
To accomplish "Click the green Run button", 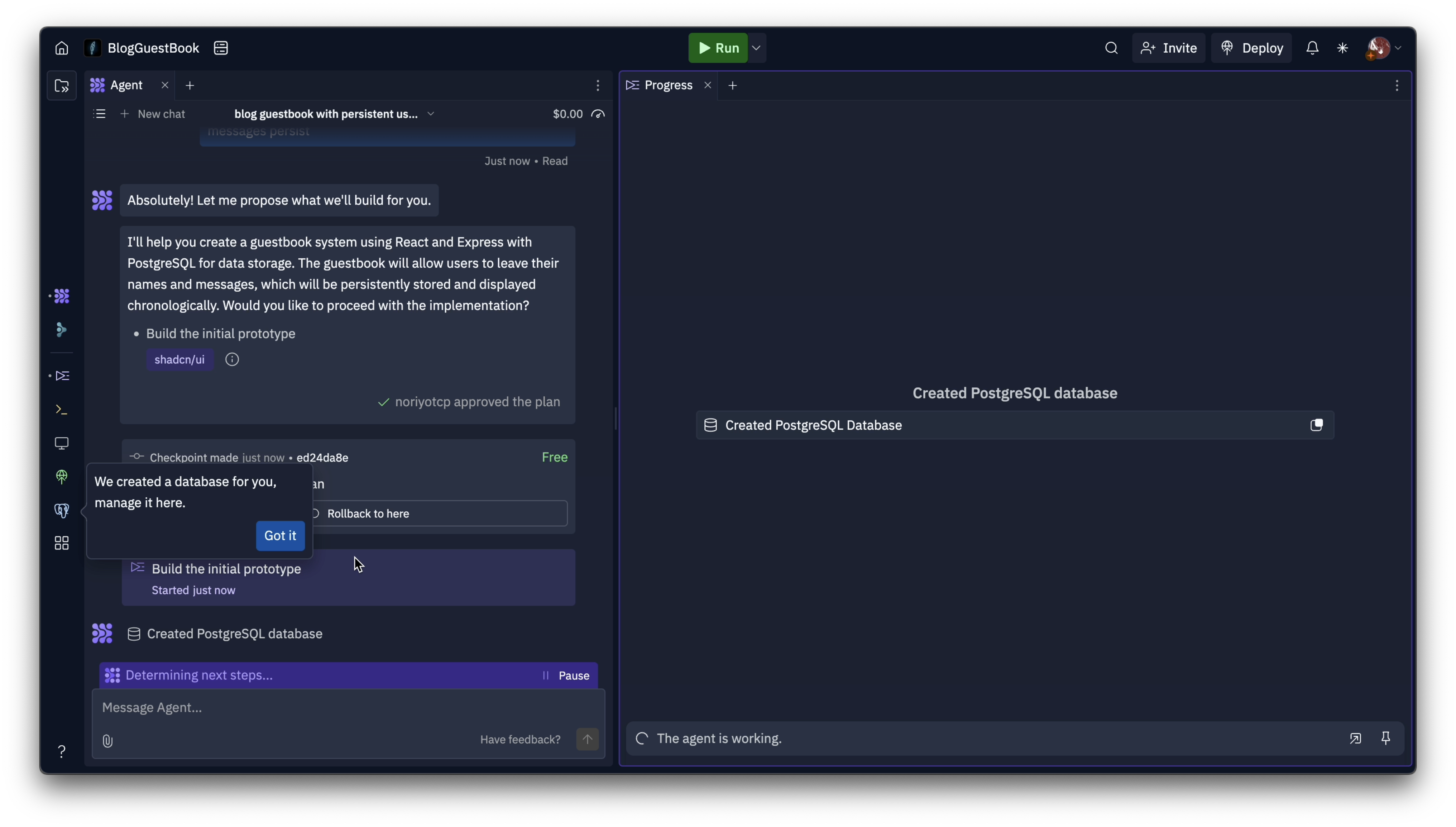I will [718, 48].
